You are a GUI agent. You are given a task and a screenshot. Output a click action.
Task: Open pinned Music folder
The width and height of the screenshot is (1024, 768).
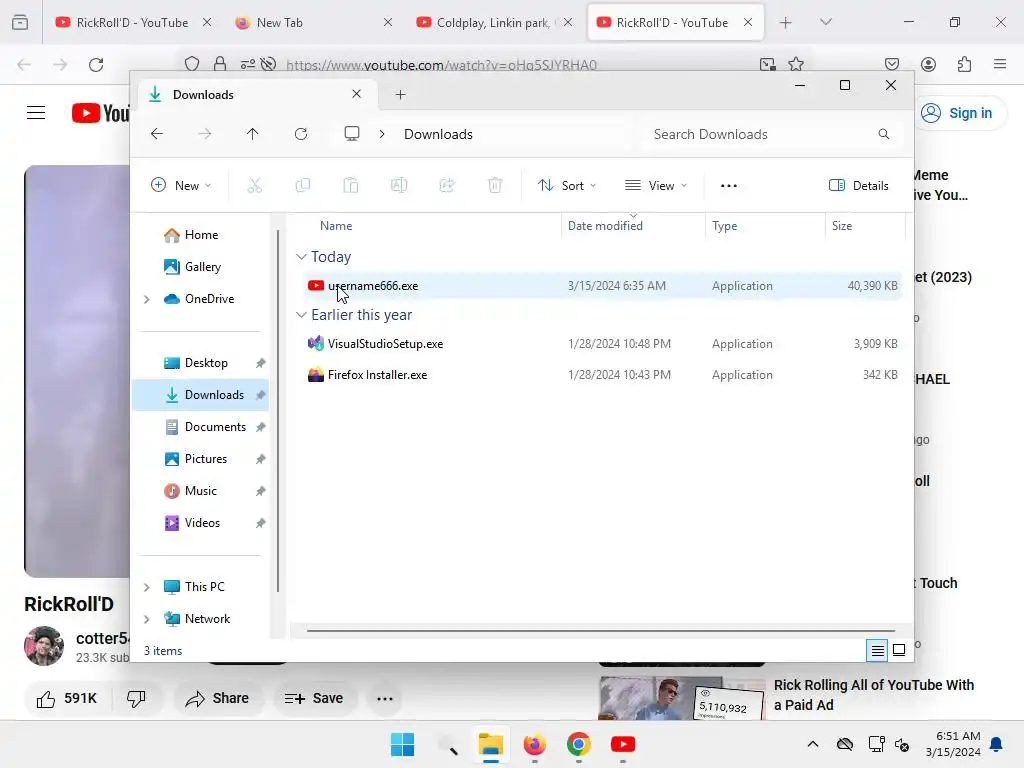(x=200, y=491)
